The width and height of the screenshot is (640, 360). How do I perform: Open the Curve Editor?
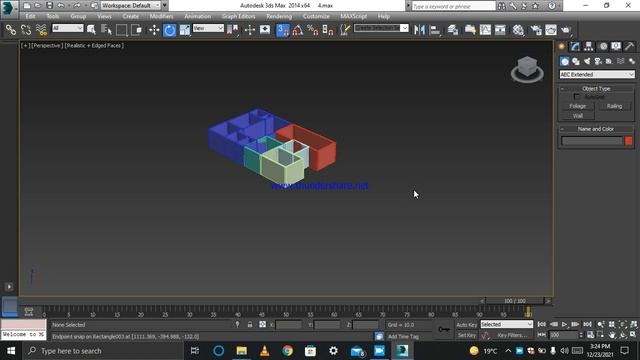click(x=485, y=29)
